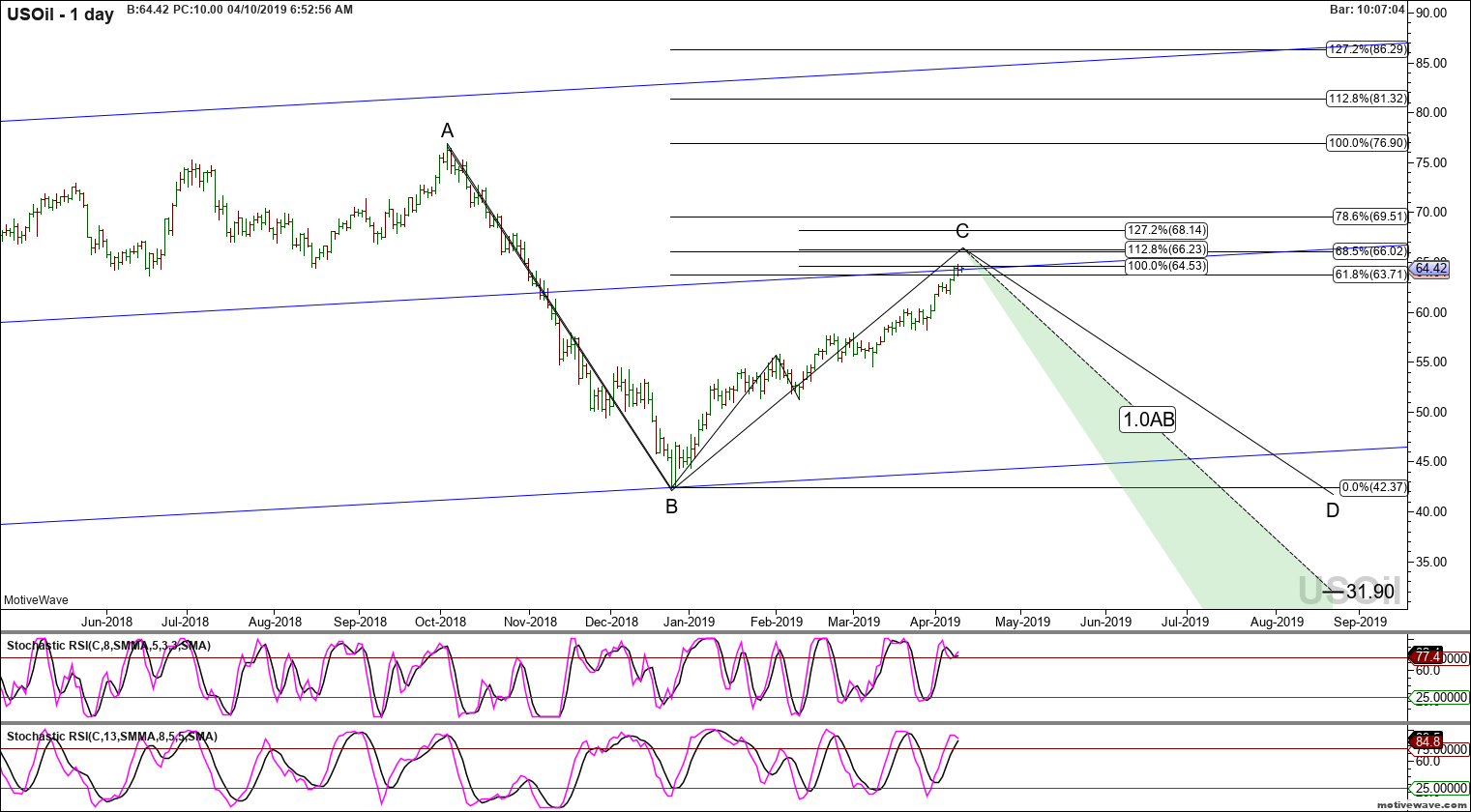Click 25.00000 level in the second Stochastic panel
The width and height of the screenshot is (1471, 812).
1441,788
